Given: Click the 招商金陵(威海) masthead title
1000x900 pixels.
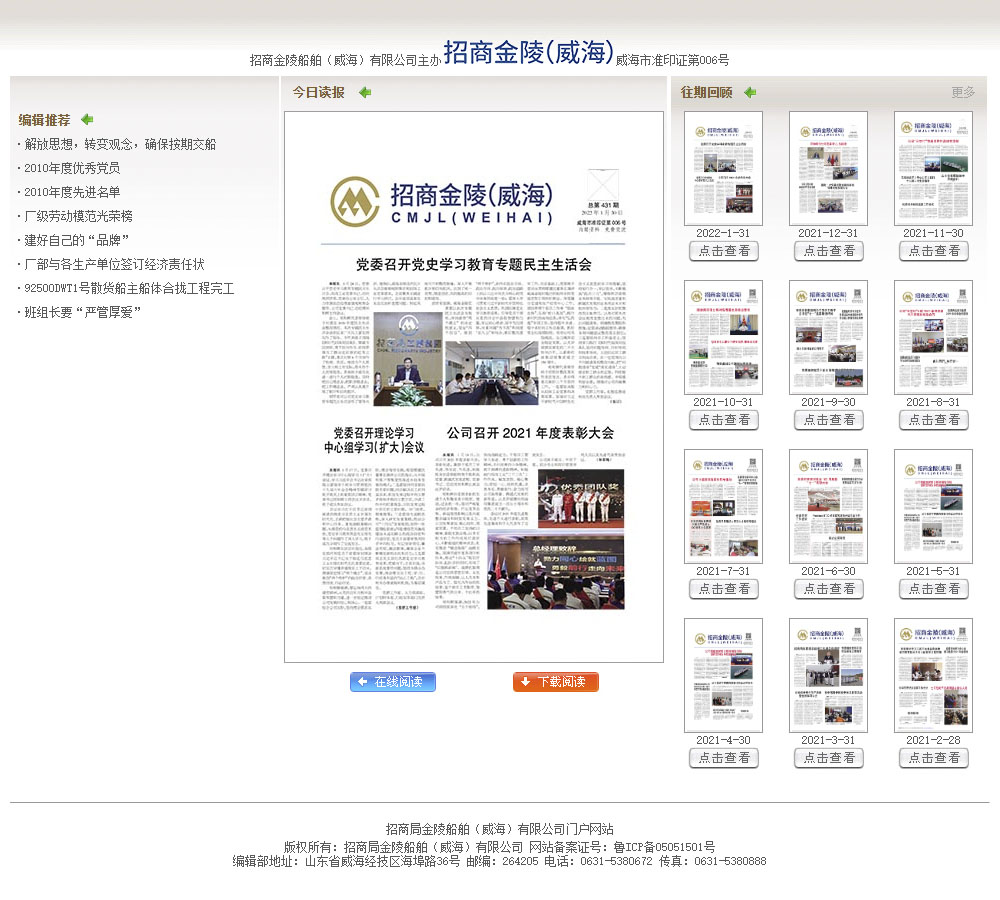Looking at the screenshot, I should click(x=529, y=52).
